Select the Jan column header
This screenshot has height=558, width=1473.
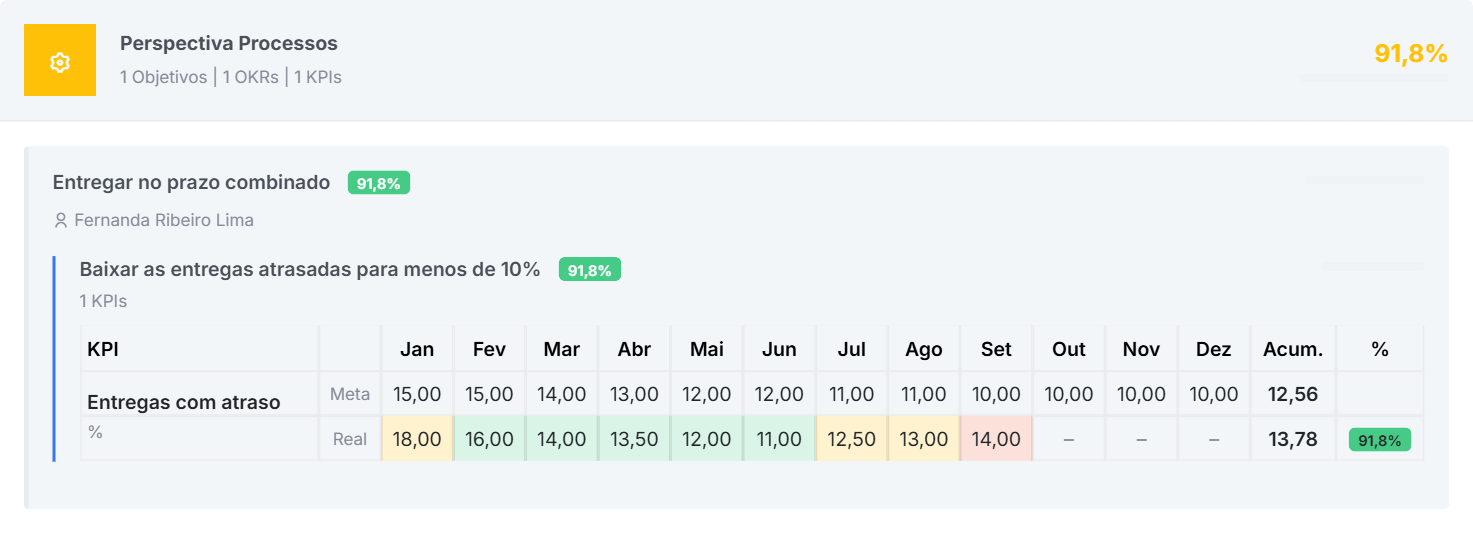417,349
